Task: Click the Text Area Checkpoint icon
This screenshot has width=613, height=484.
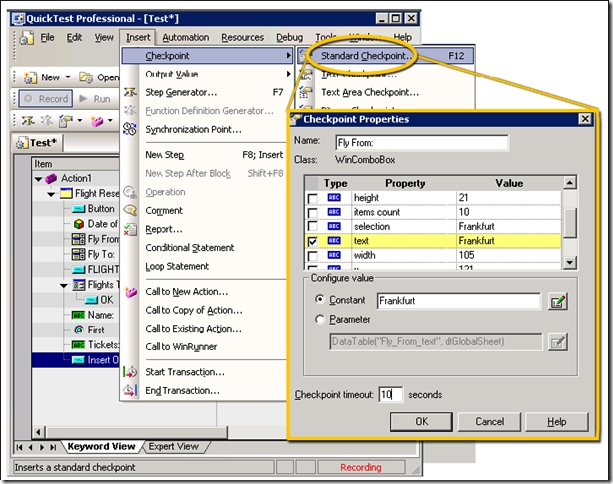Action: (306, 92)
